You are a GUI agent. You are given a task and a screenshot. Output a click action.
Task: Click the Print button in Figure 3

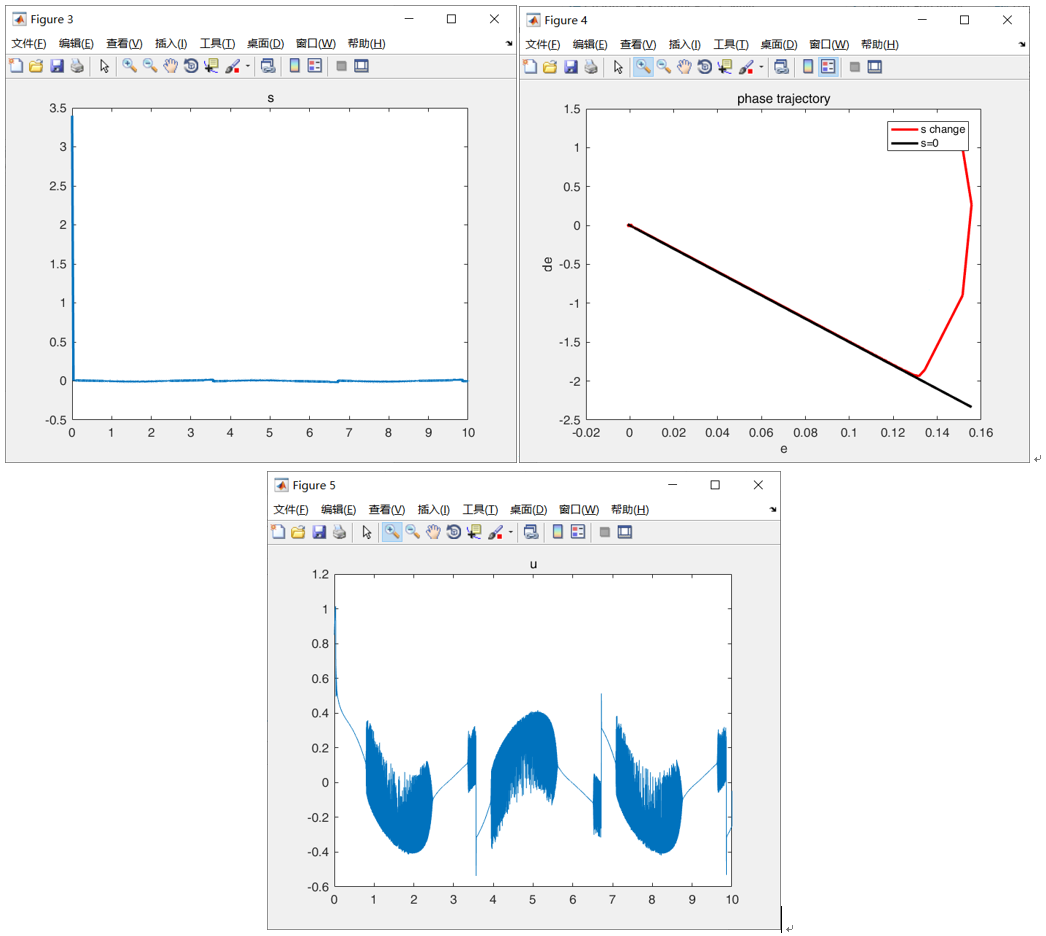pos(78,67)
